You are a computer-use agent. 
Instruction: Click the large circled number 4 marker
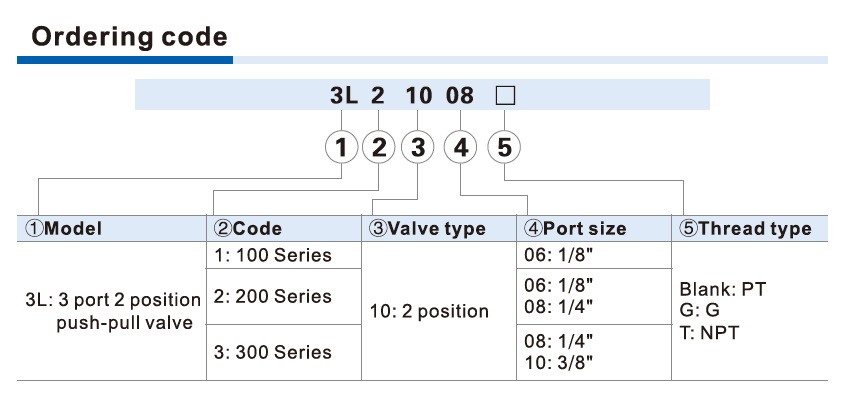(460, 148)
